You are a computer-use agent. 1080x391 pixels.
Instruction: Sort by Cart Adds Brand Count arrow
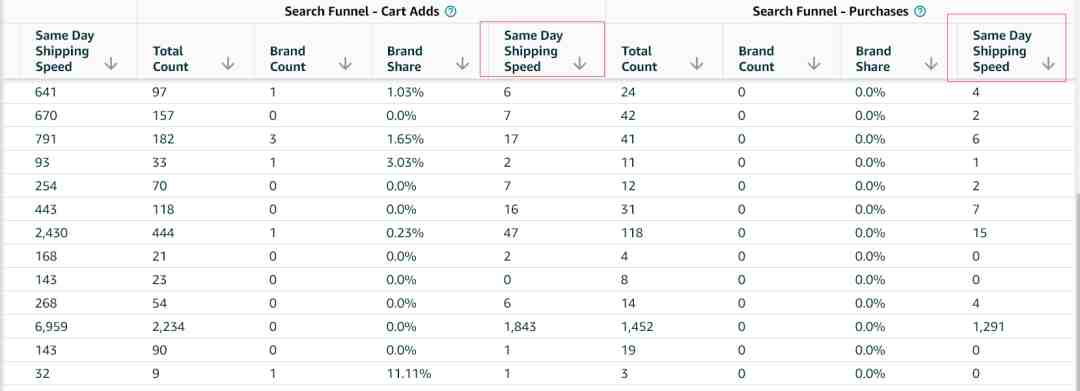(x=345, y=64)
